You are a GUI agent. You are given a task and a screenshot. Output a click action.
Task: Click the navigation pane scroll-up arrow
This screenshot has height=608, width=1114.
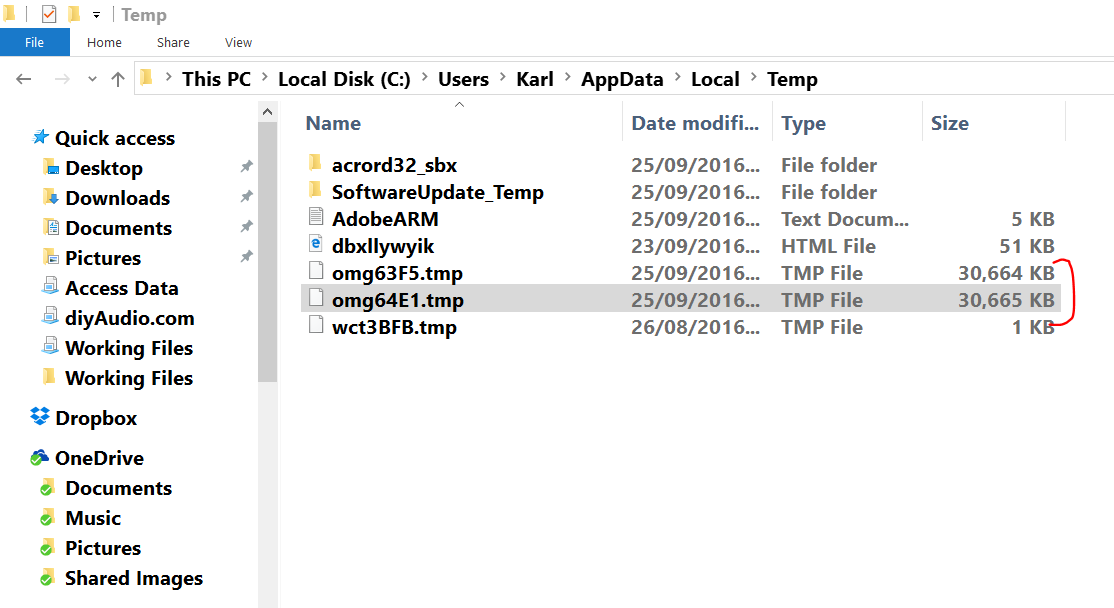click(x=267, y=112)
